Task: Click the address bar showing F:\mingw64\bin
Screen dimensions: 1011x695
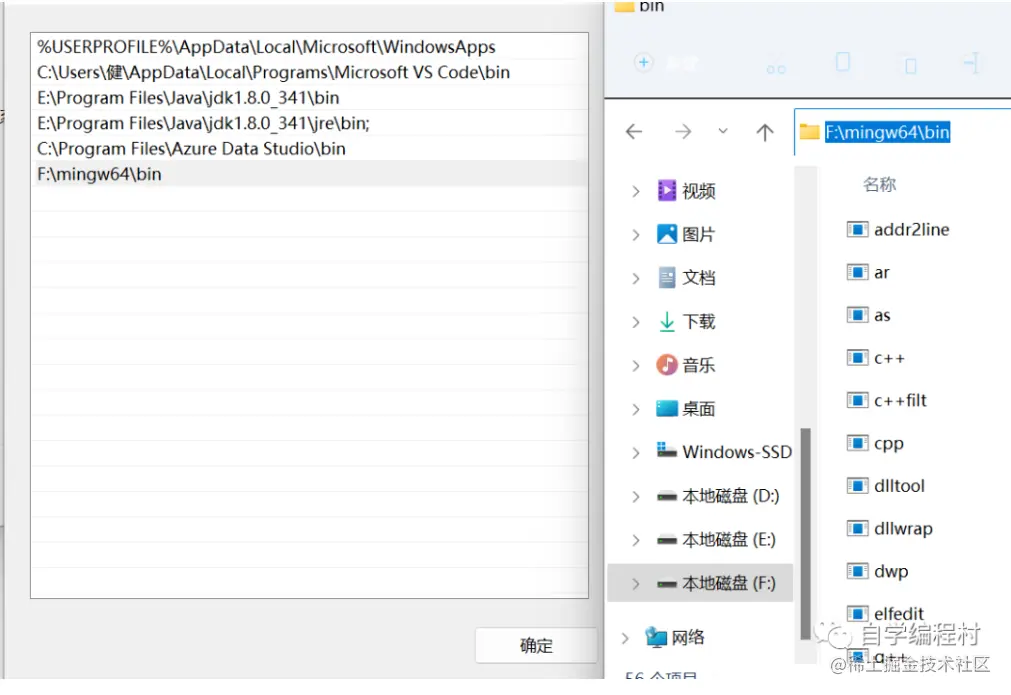Action: [903, 132]
